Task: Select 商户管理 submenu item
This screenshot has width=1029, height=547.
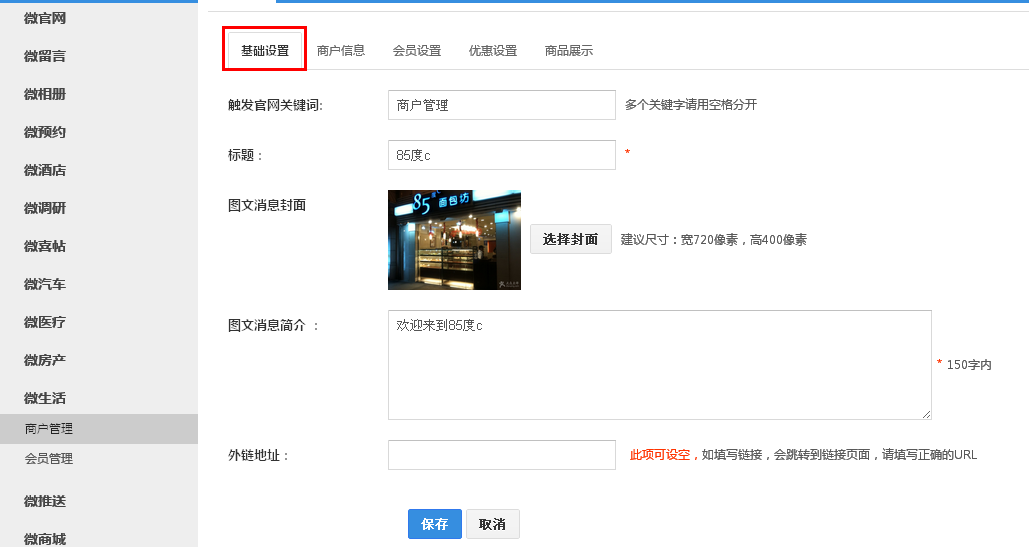Action: [x=98, y=429]
